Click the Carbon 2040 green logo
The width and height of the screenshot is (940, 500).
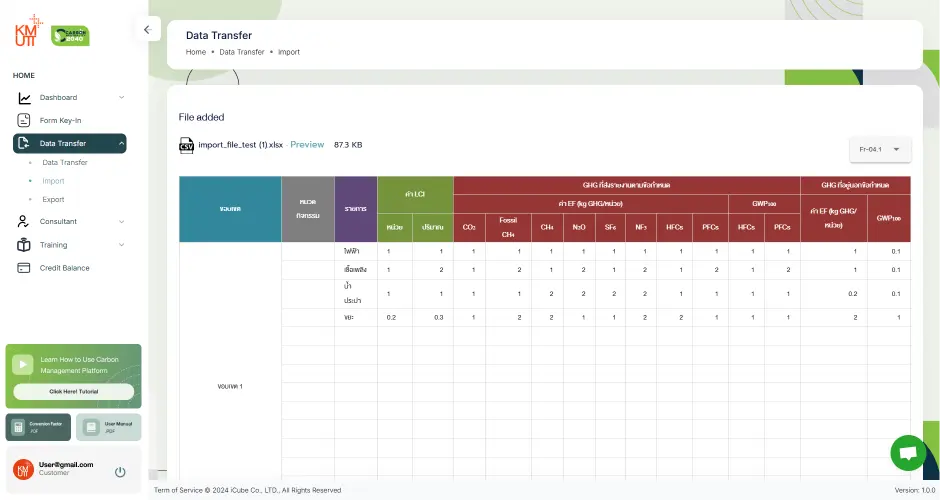70,35
